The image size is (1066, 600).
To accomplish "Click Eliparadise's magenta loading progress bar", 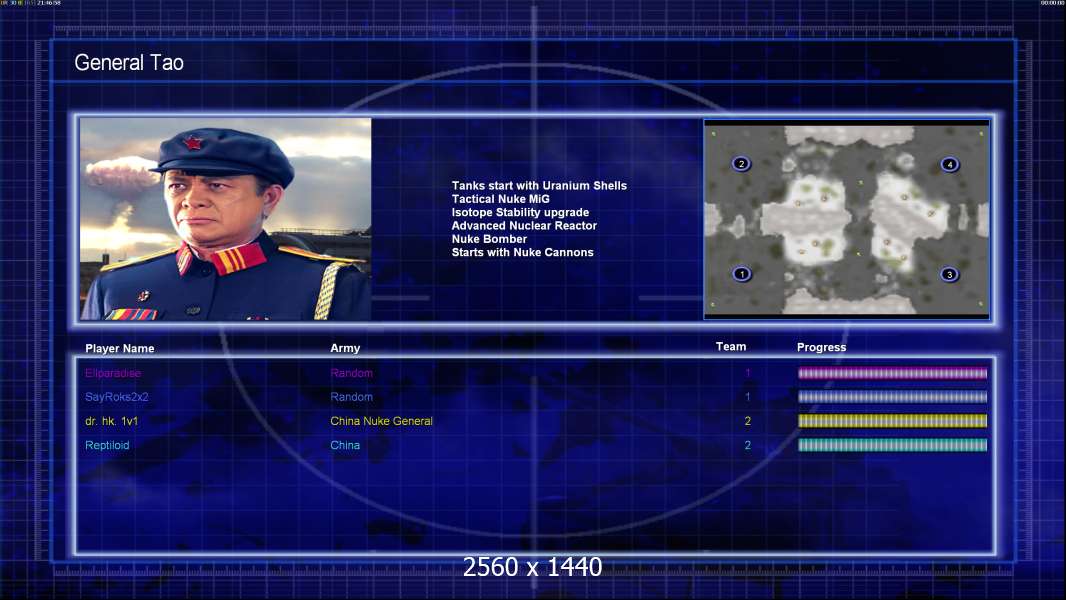I will pos(892,373).
